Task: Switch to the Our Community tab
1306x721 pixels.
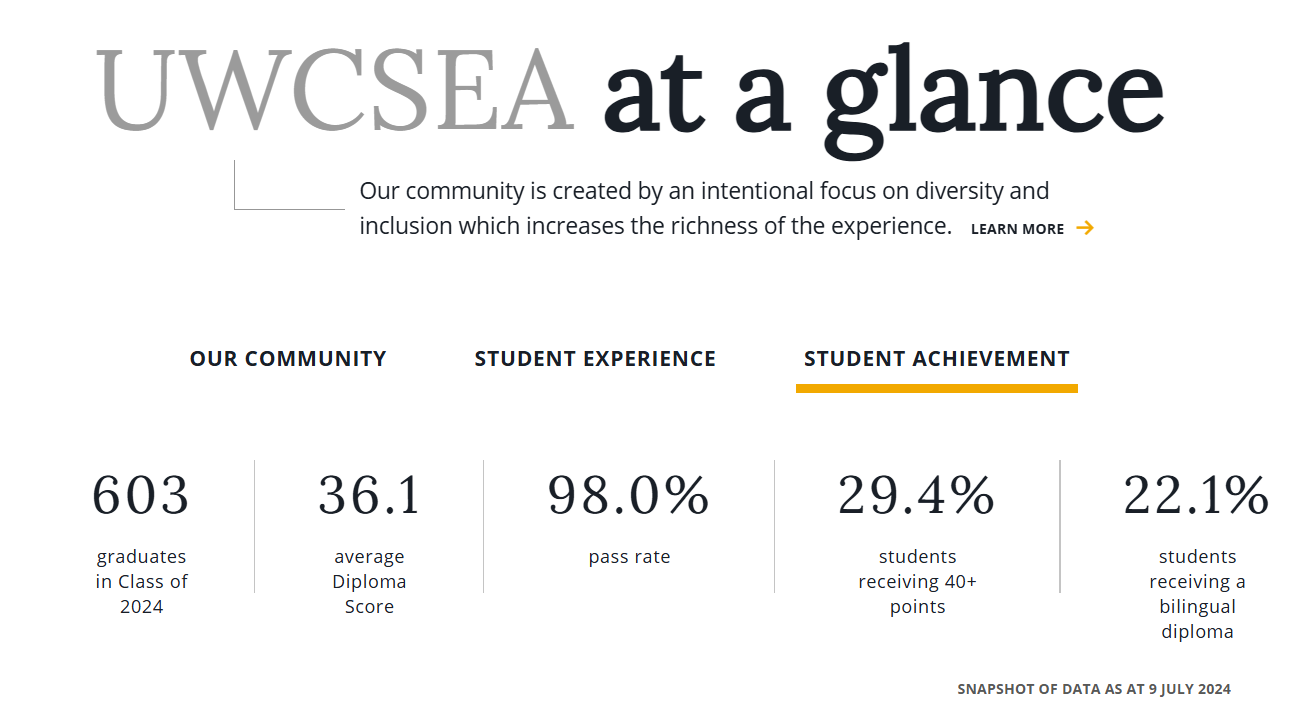Action: click(288, 359)
